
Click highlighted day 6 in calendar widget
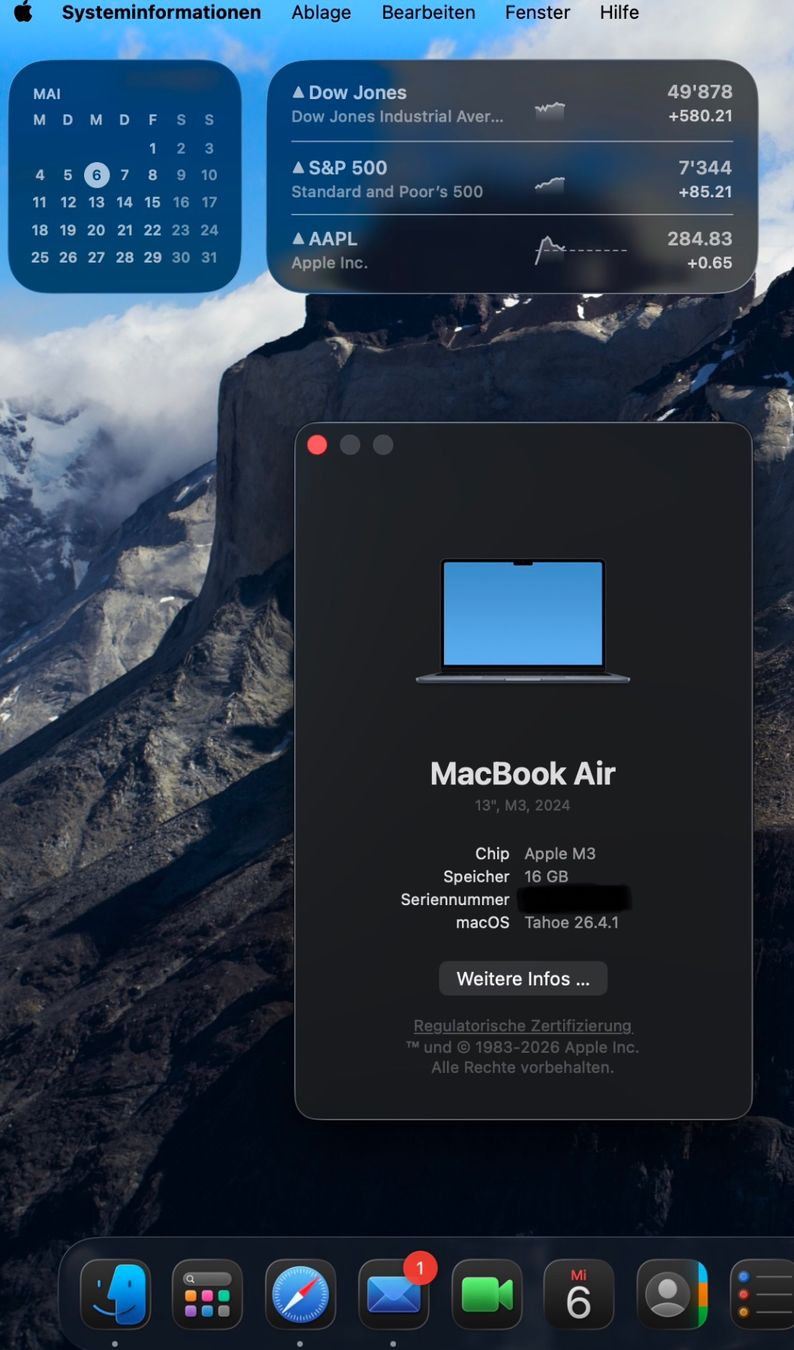click(x=96, y=175)
